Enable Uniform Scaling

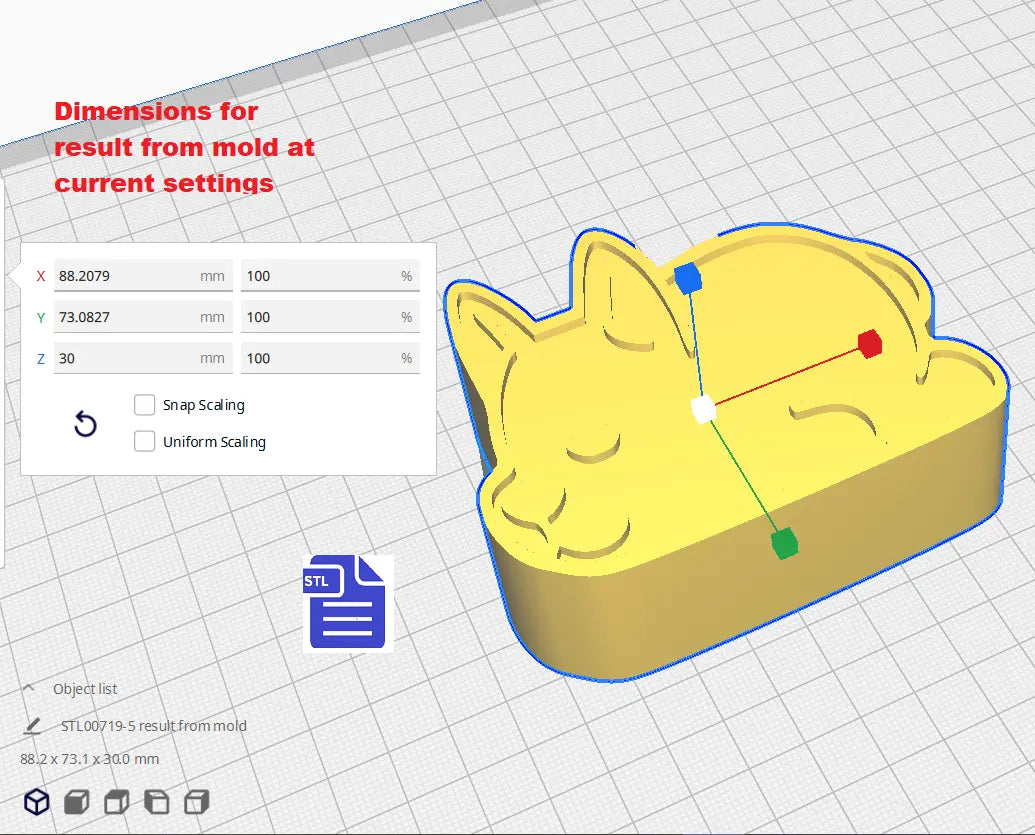point(144,441)
